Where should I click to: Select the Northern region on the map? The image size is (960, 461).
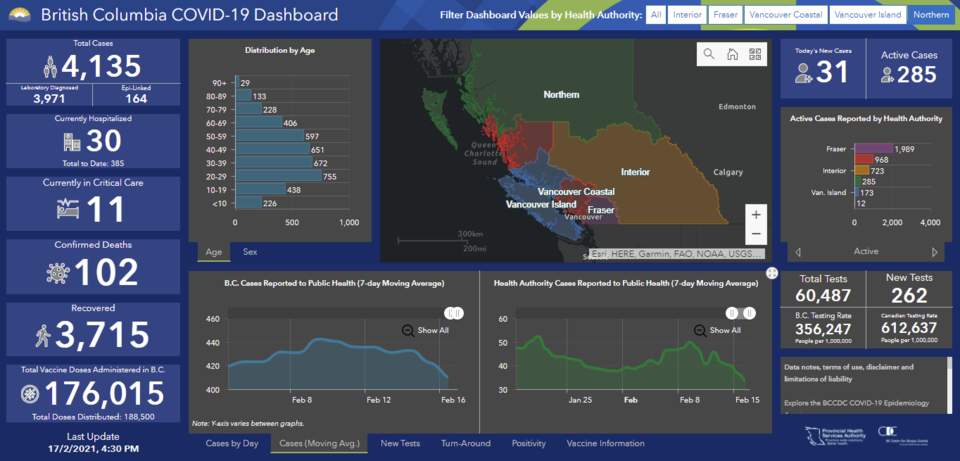click(x=561, y=95)
